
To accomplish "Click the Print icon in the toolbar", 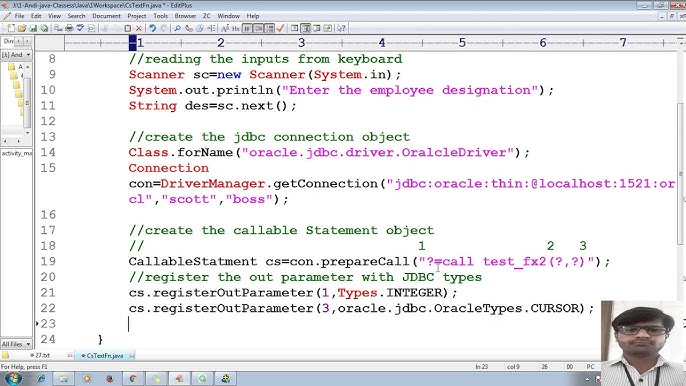I will (x=69, y=28).
